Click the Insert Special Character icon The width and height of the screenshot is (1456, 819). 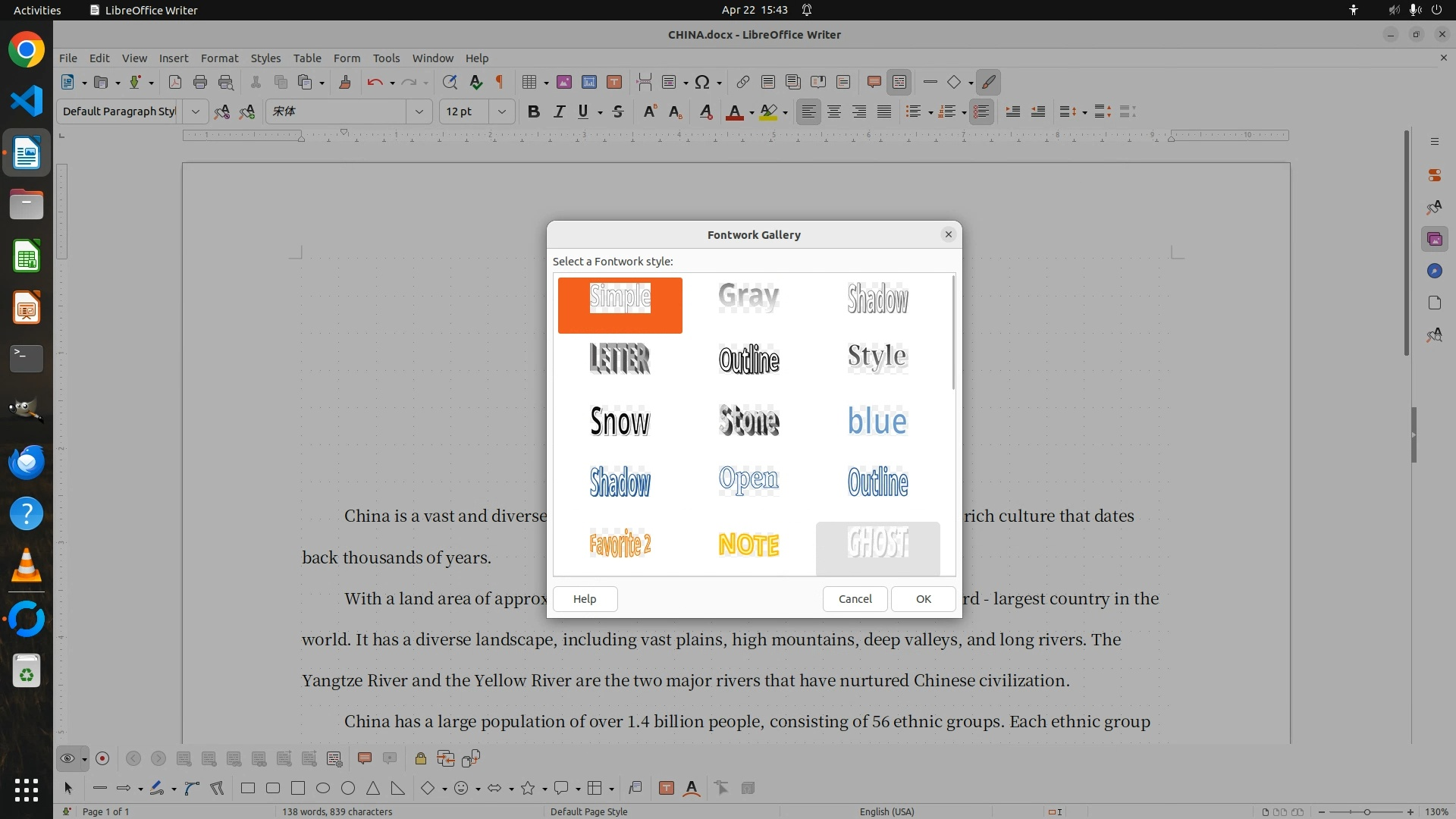702,82
